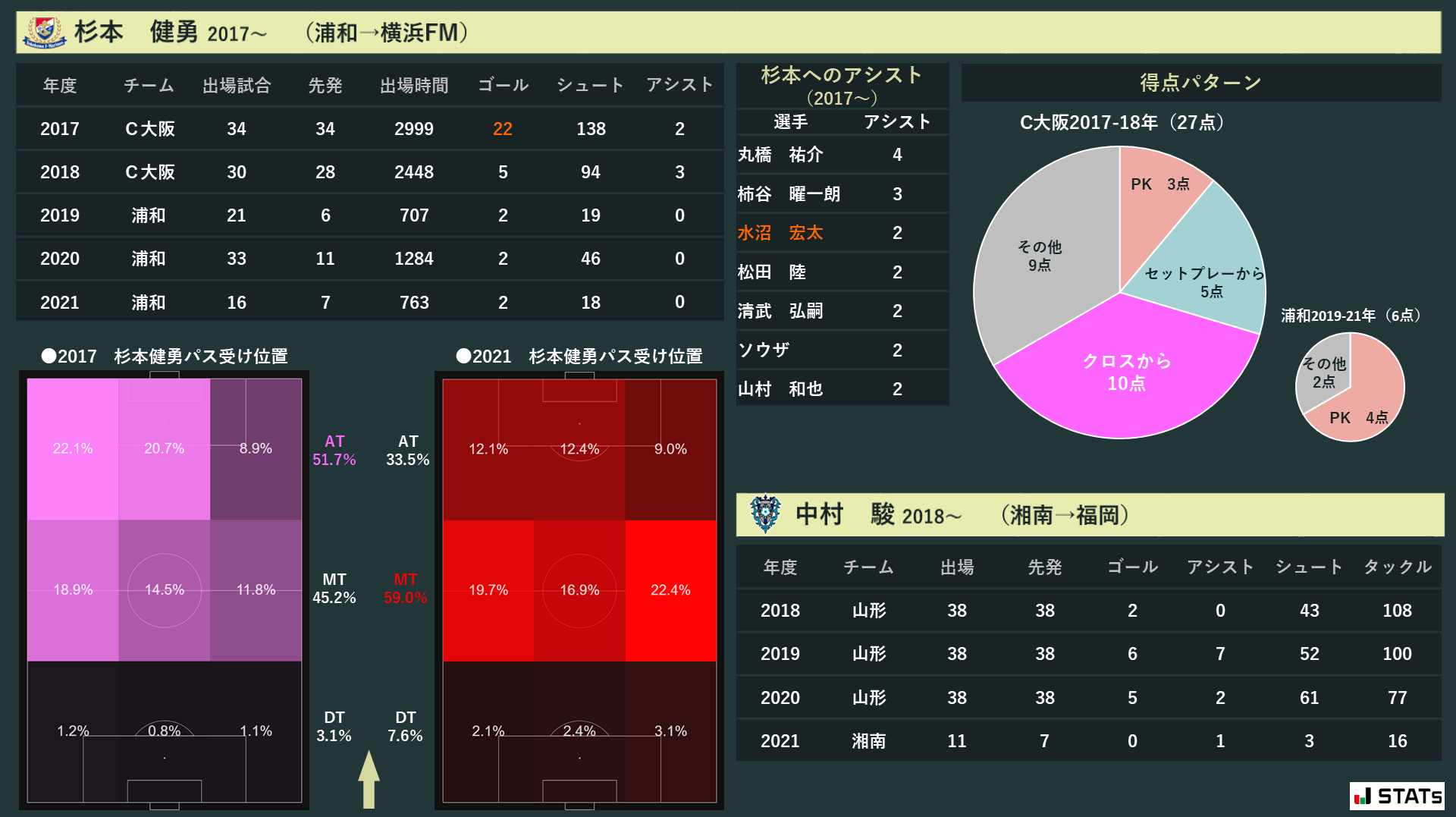Click the 11.8% zone on 2017 pitch
This screenshot has width=1456, height=817.
tap(256, 589)
